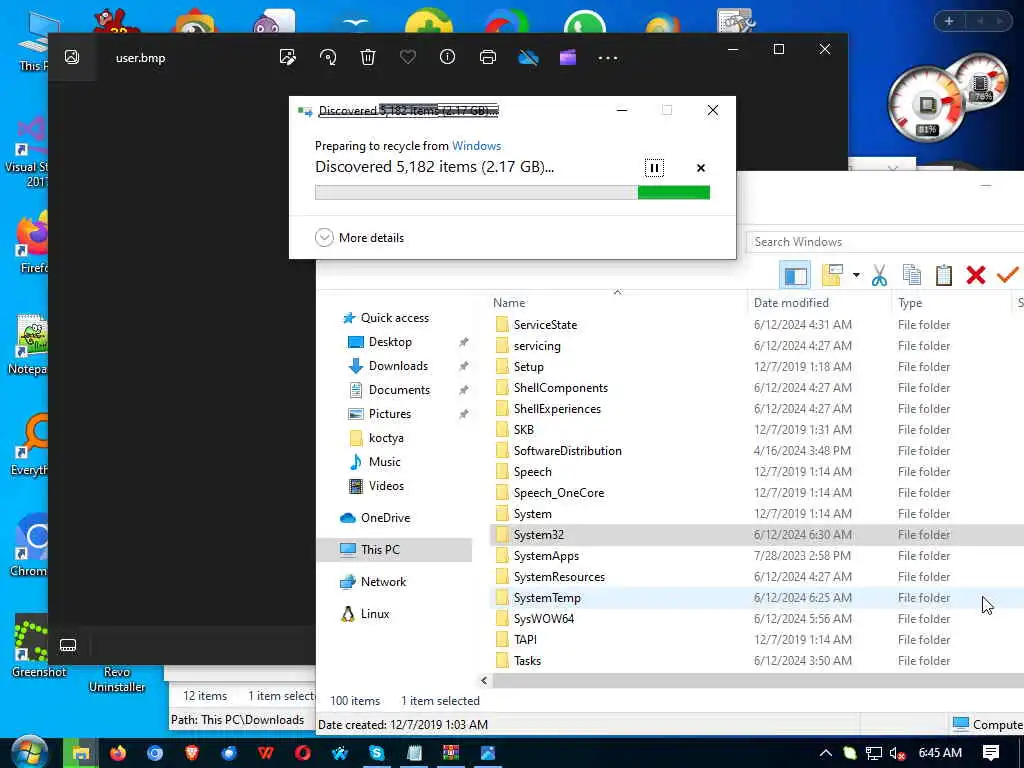This screenshot has height=768, width=1024.
Task: Toggle the preview pane button in Explorer
Action: tap(795, 276)
